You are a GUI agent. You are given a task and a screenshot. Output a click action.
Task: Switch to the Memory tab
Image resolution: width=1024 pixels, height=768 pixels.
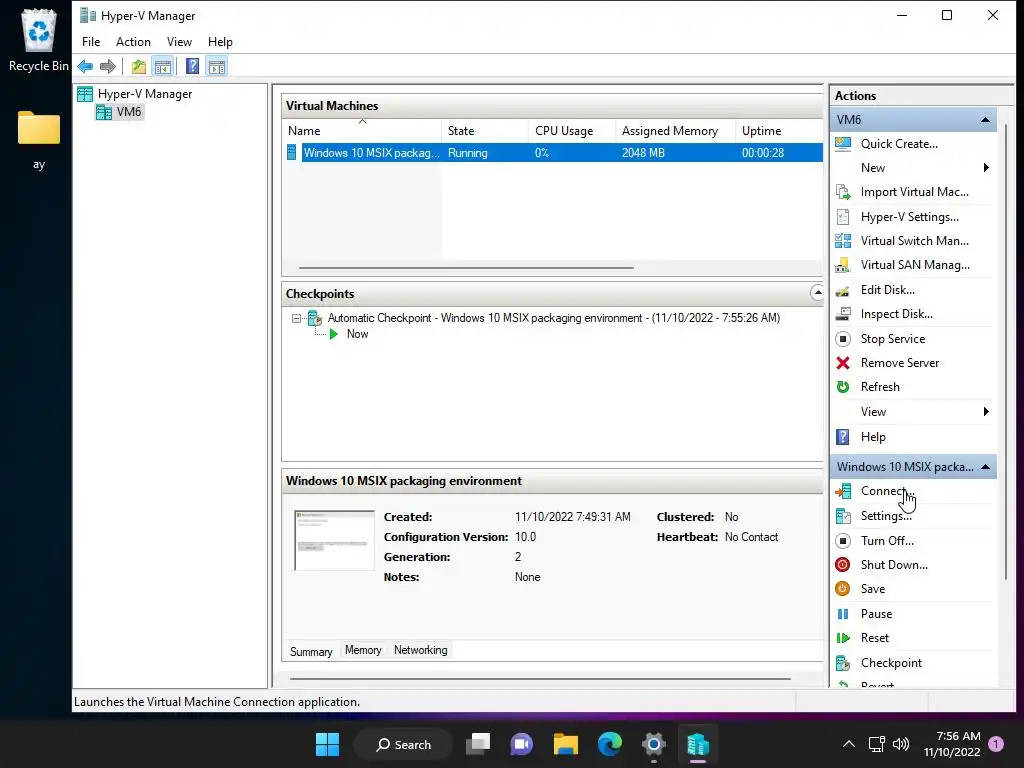(x=363, y=650)
